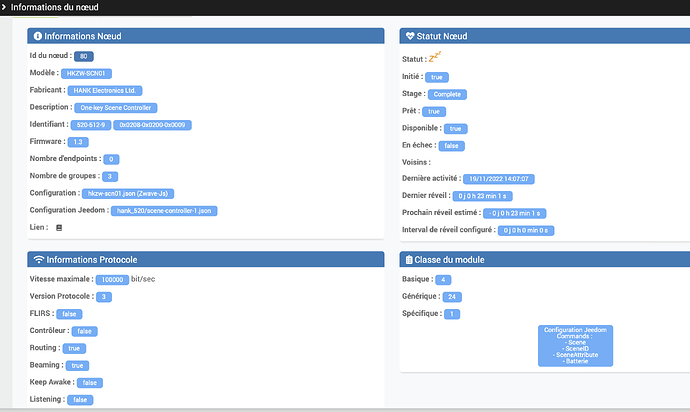Click the heartbeat icon in Statut Nœud header

[410, 36]
